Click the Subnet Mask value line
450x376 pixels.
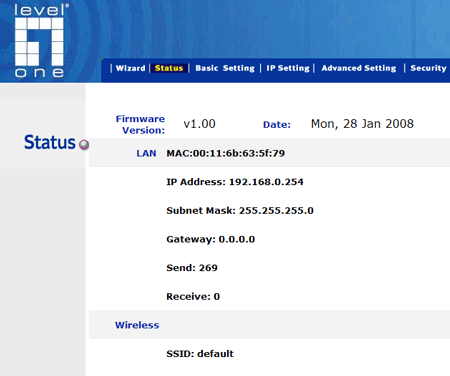point(240,211)
